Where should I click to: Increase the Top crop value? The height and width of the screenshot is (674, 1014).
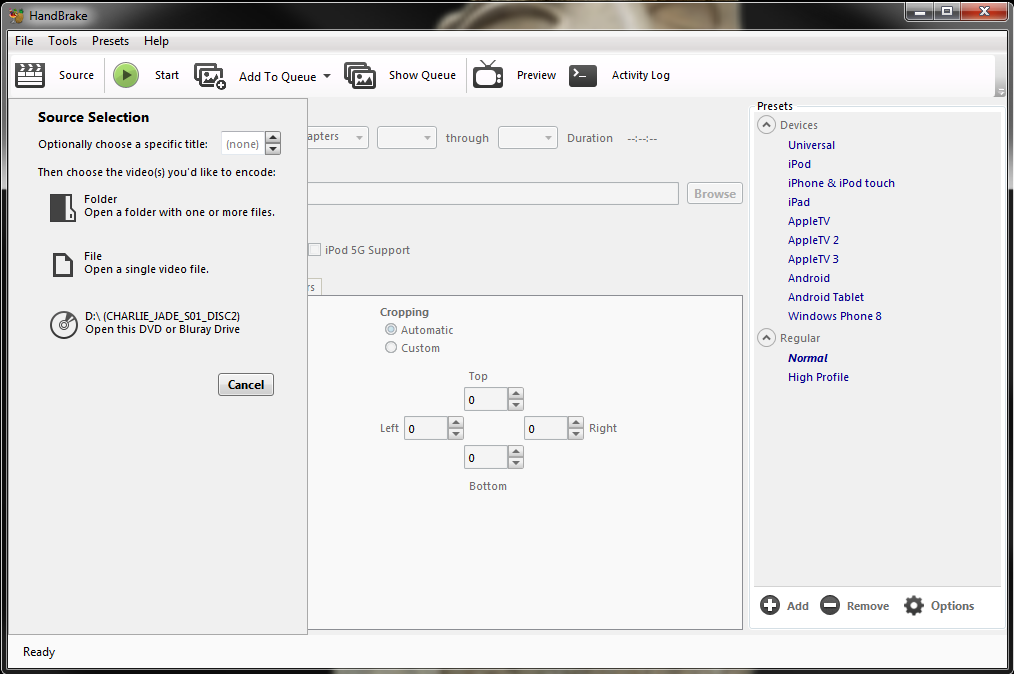pyautogui.click(x=516, y=395)
